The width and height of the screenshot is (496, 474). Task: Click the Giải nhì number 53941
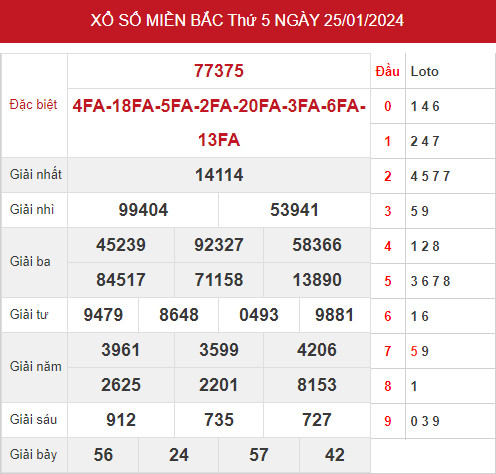pyautogui.click(x=294, y=210)
